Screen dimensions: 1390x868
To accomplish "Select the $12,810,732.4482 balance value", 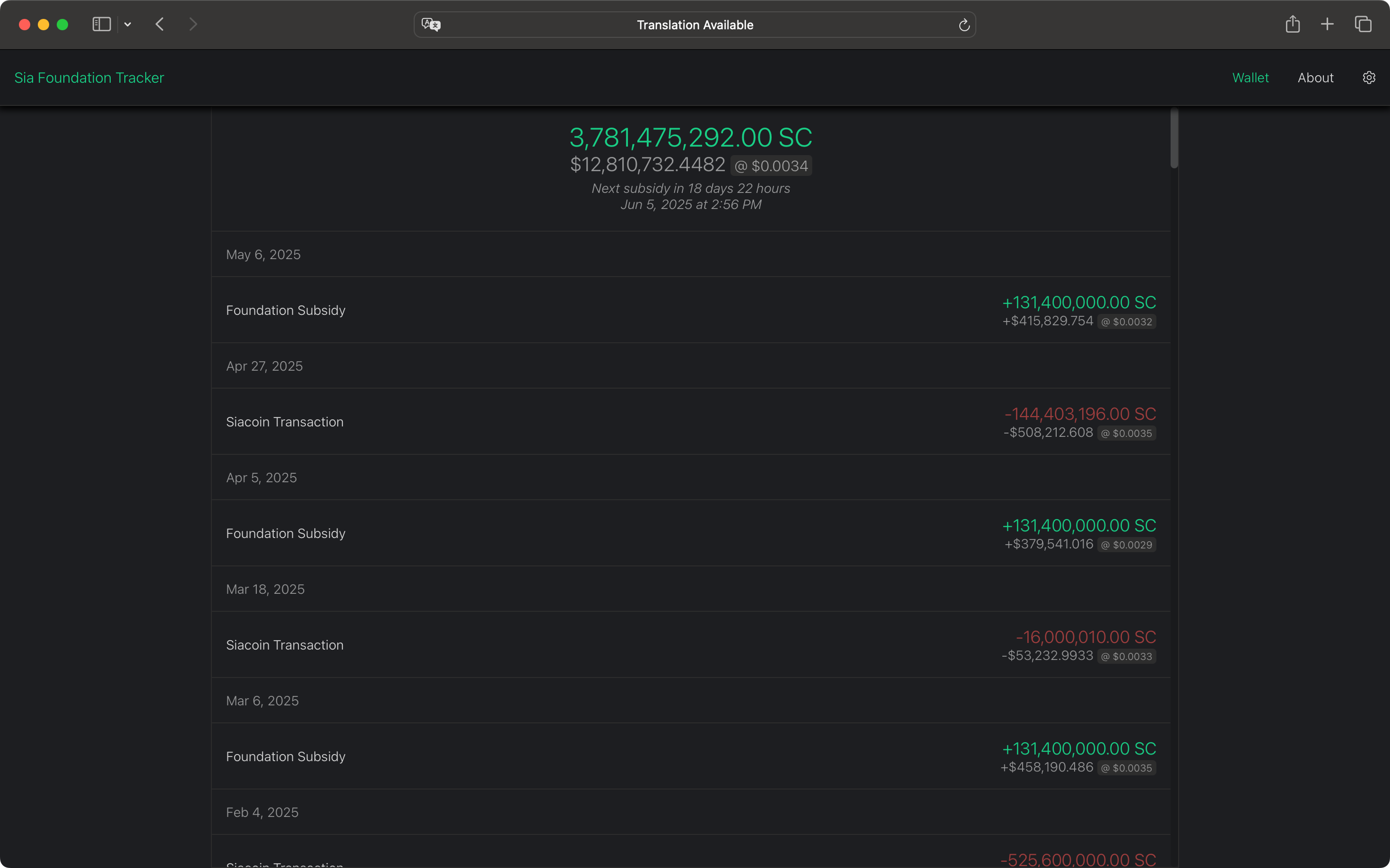I will click(648, 165).
